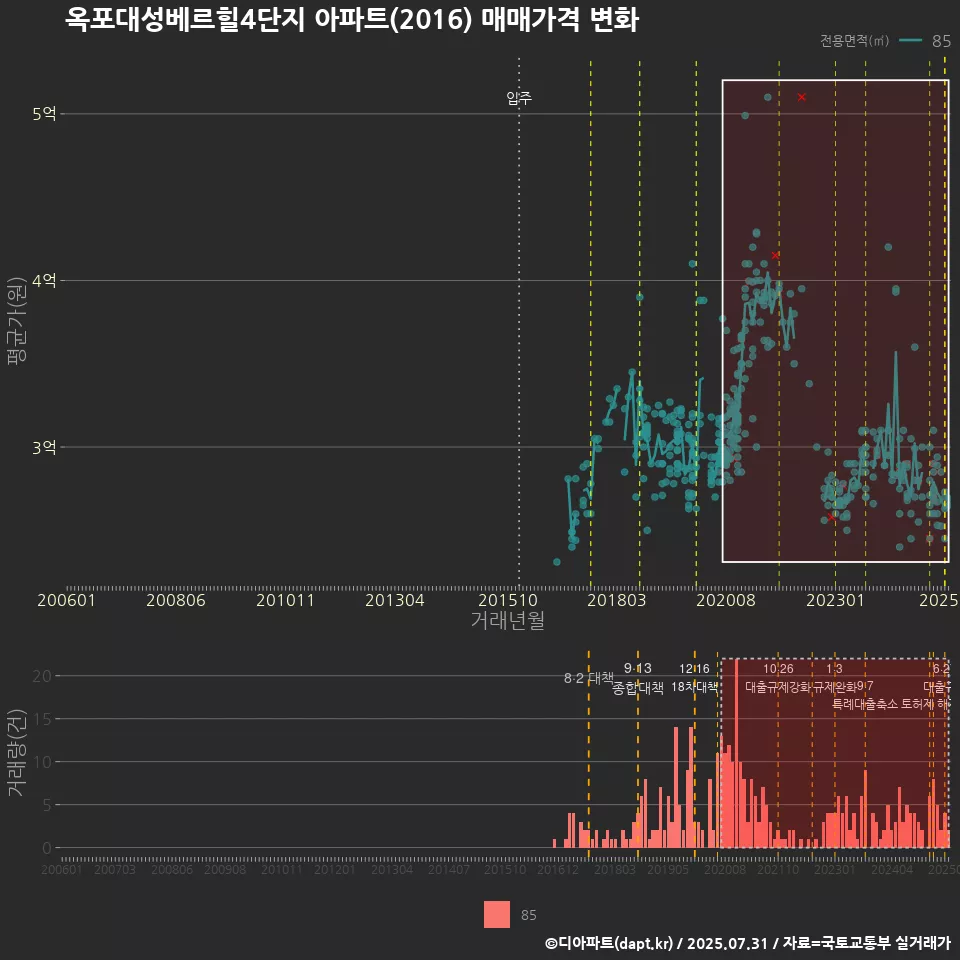
Task: Click the 18차대책 annotation text
Action: tap(694, 686)
